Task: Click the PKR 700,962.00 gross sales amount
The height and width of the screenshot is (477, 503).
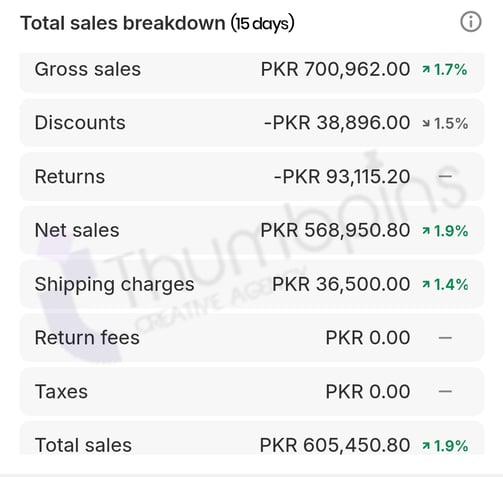Action: pyautogui.click(x=335, y=69)
